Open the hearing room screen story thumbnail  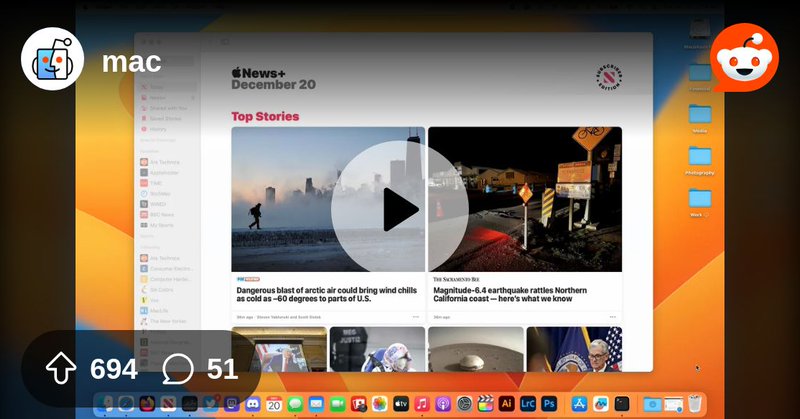[279, 350]
